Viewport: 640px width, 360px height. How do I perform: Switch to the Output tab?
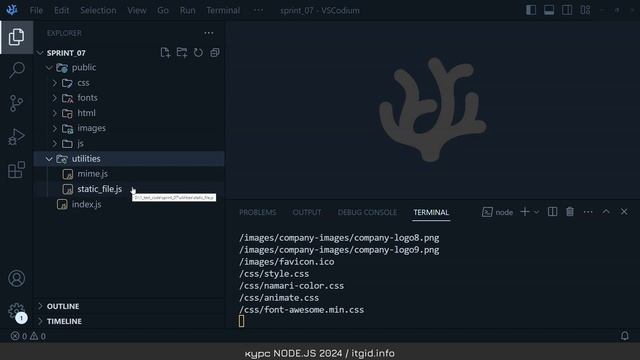click(x=307, y=212)
